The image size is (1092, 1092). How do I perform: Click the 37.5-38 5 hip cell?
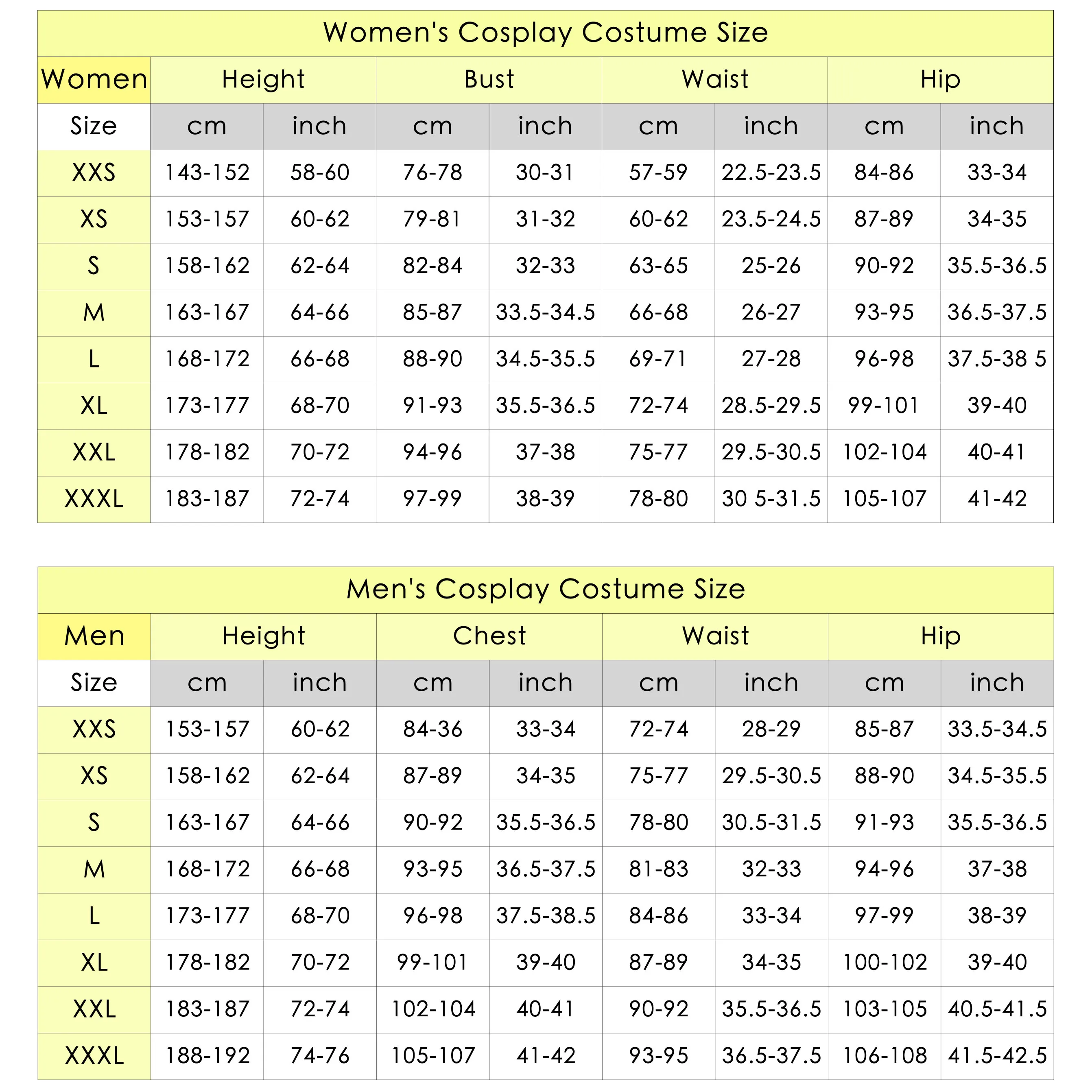pos(997,360)
